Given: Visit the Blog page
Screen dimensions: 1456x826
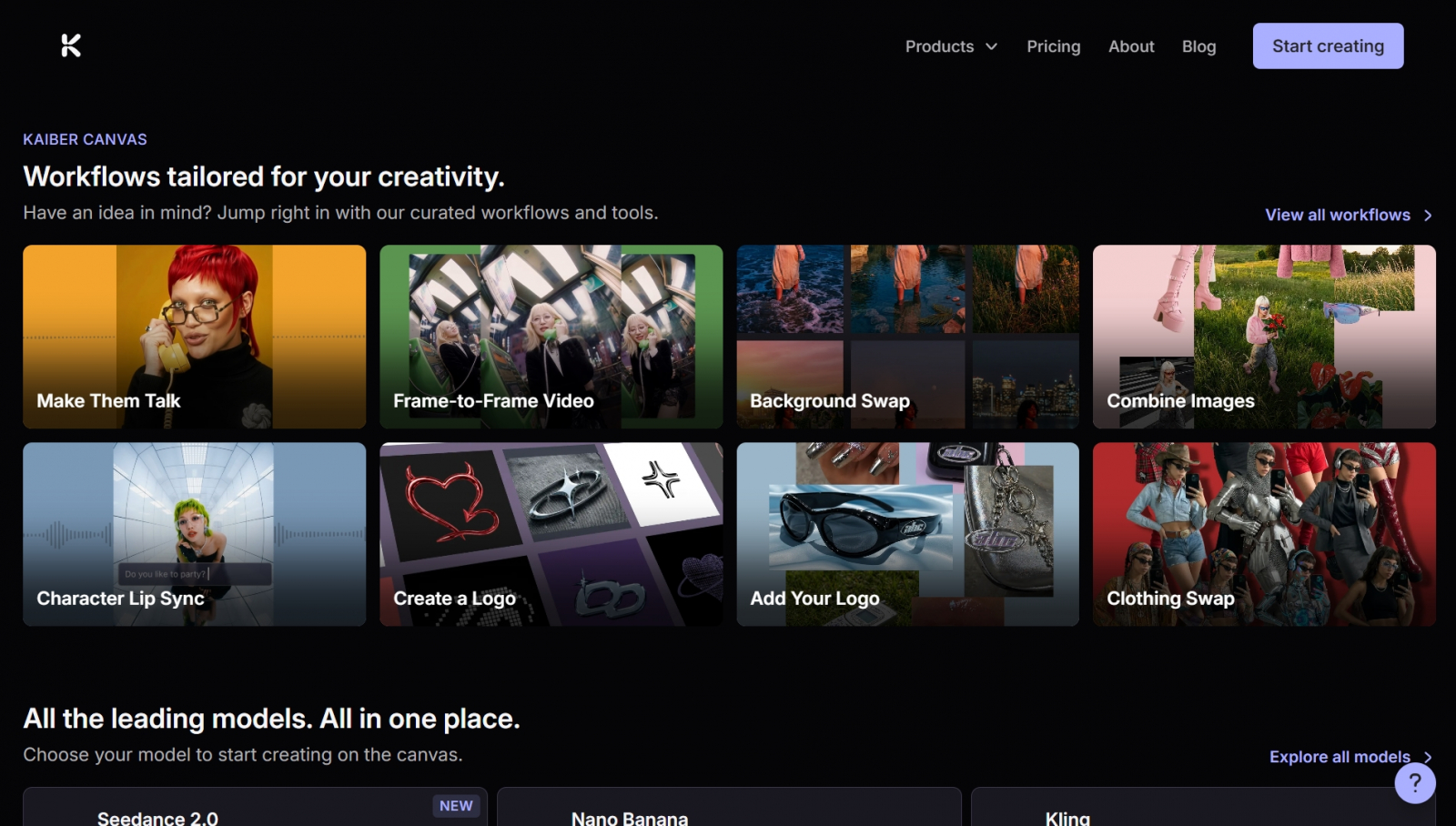Looking at the screenshot, I should coord(1198,46).
